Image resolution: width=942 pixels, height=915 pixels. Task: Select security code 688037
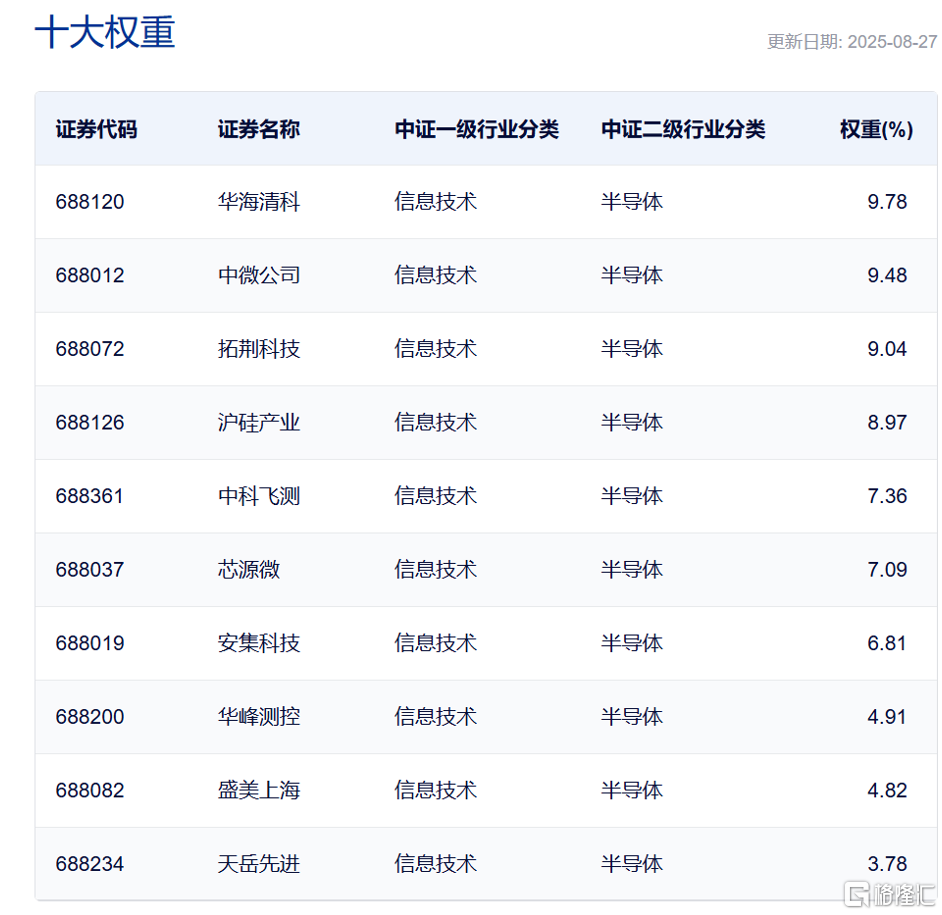pyautogui.click(x=90, y=570)
